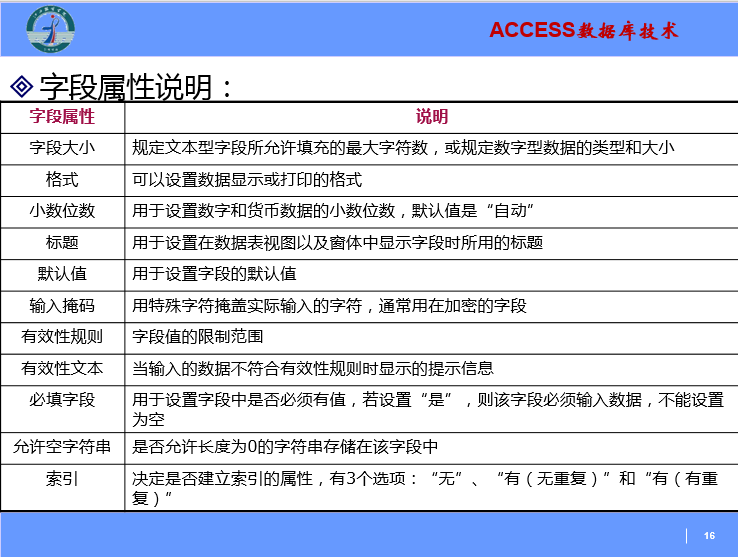Select the 默认值 cell
The height and width of the screenshot is (557, 738).
[x=62, y=274]
